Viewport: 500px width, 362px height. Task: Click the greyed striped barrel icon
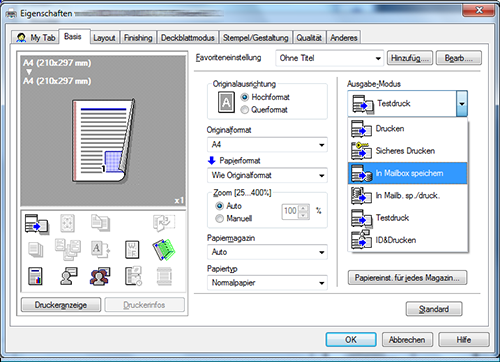pos(164,276)
